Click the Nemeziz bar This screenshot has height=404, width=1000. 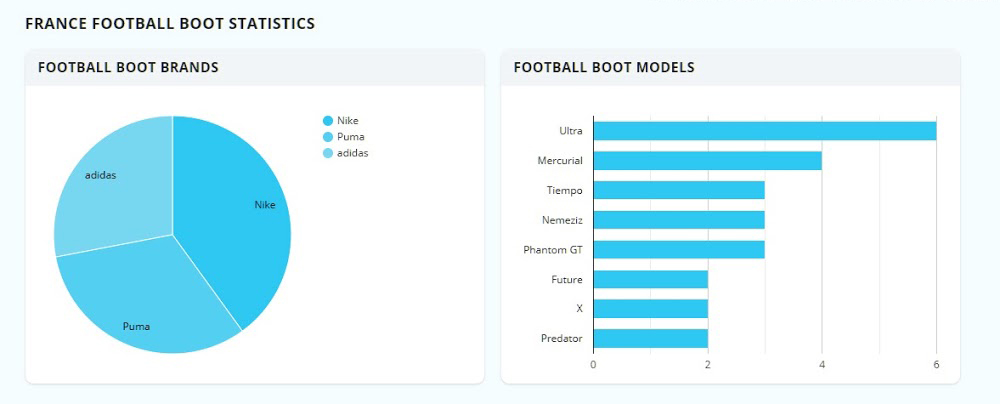[678, 220]
